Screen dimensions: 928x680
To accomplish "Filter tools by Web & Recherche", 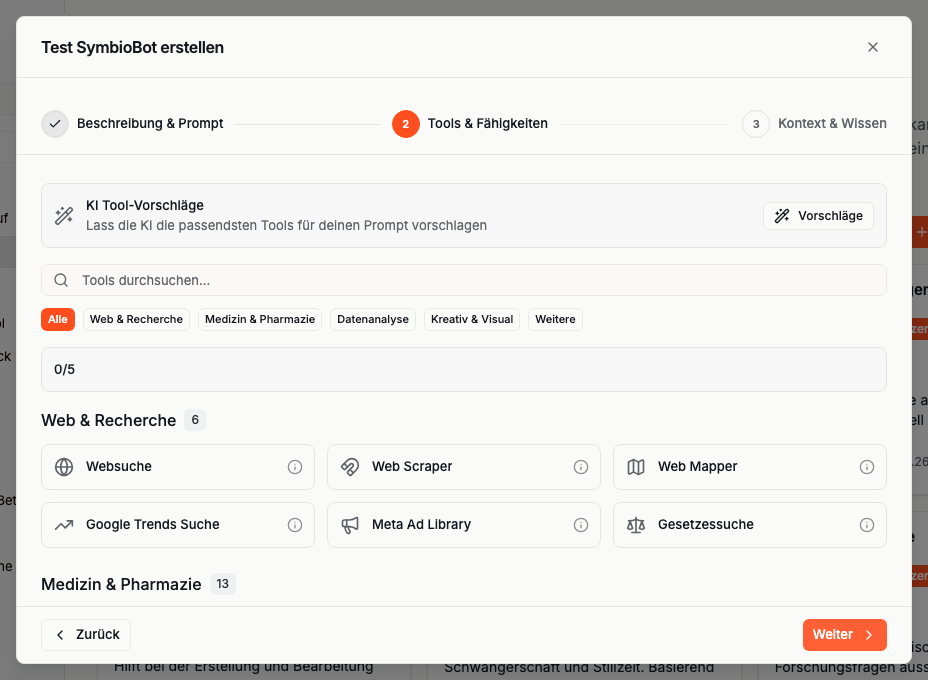I will [136, 319].
